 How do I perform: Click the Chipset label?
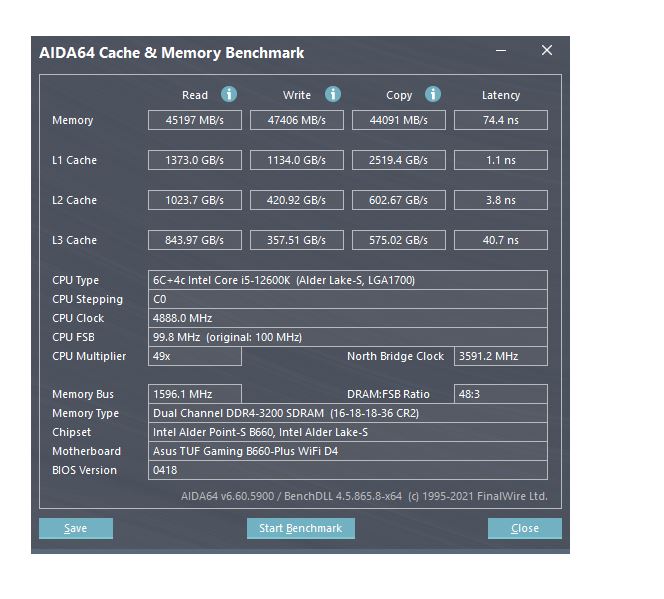tap(72, 433)
